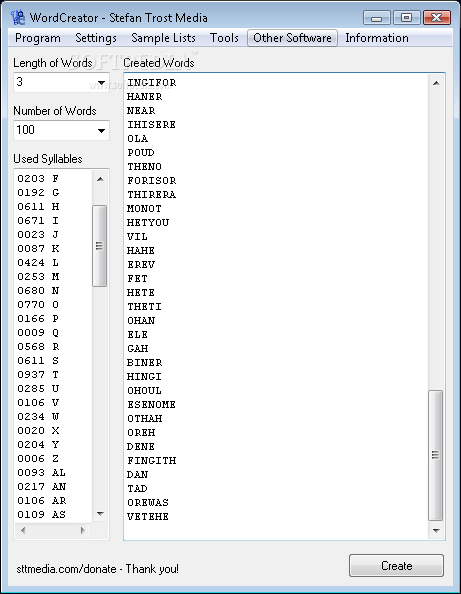Select the created word POUD
The width and height of the screenshot is (461, 594).
click(x=141, y=153)
